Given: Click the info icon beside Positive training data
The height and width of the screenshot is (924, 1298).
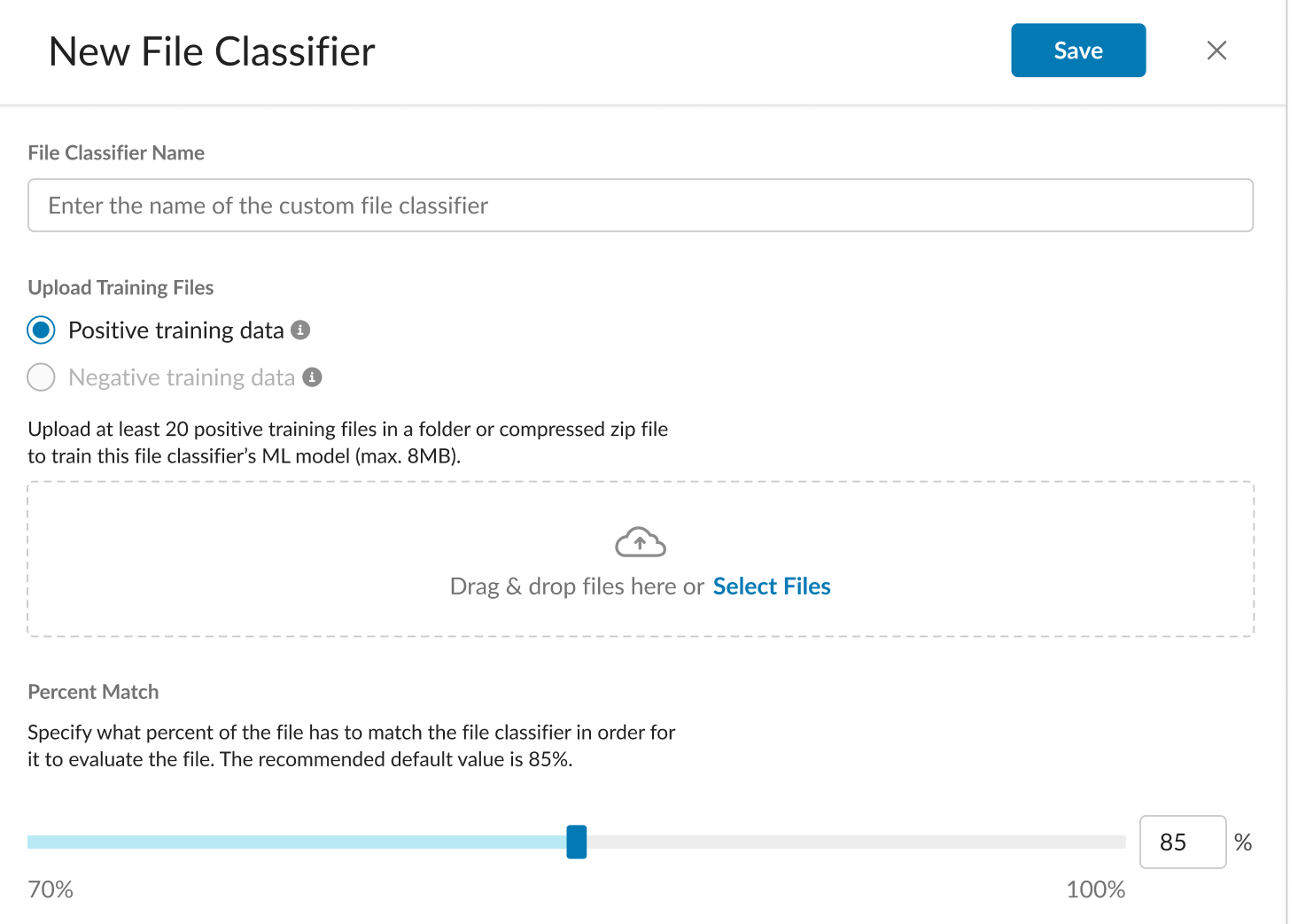Looking at the screenshot, I should click(x=301, y=330).
